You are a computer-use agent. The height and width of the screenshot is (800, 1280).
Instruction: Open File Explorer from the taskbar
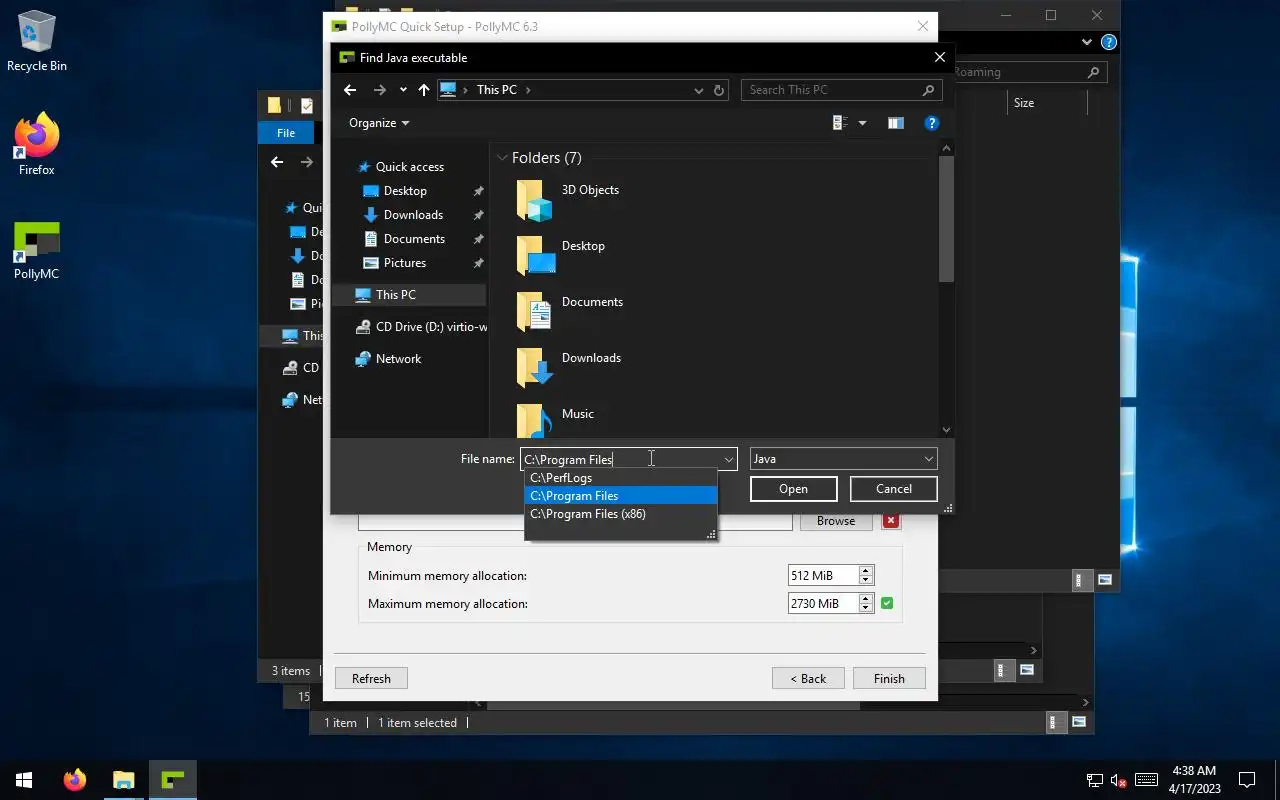point(123,780)
